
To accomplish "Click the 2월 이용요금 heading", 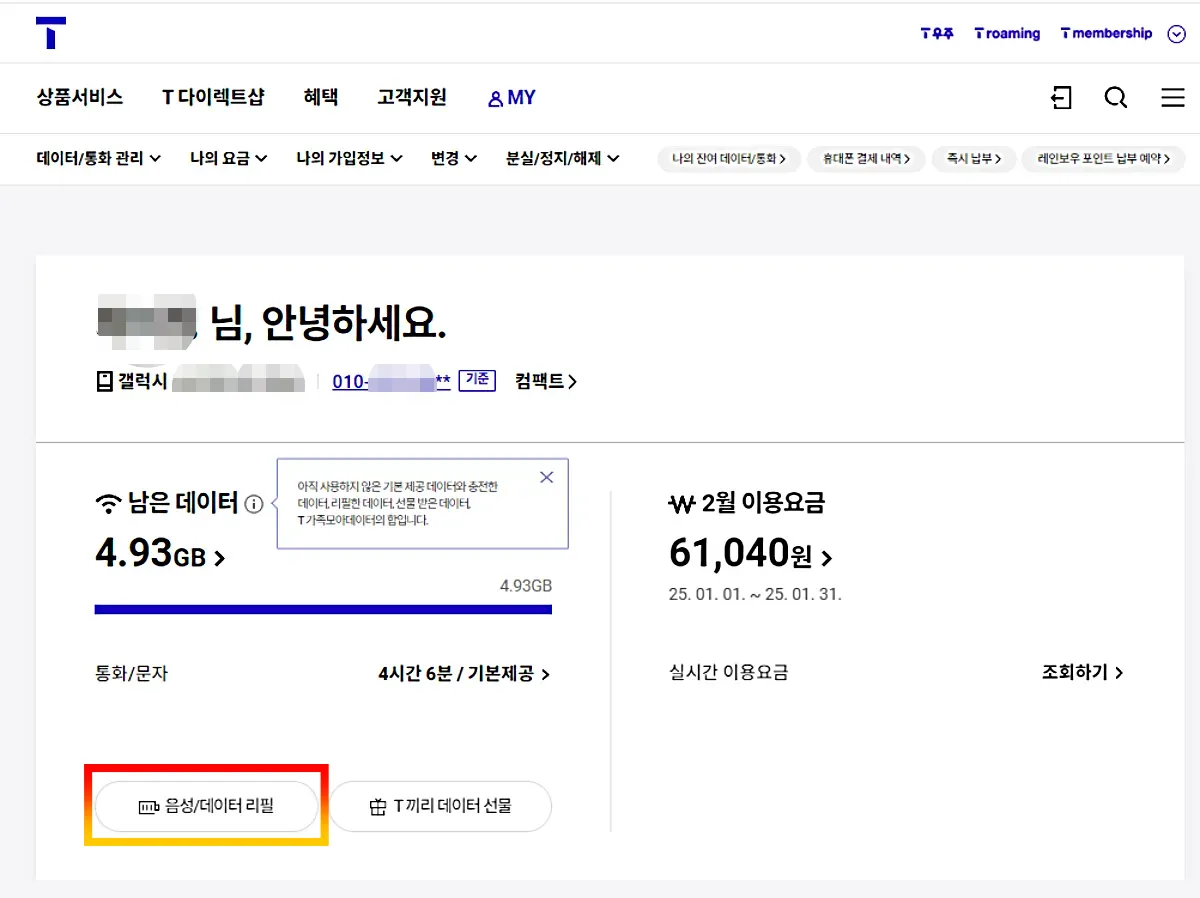I will click(x=763, y=503).
